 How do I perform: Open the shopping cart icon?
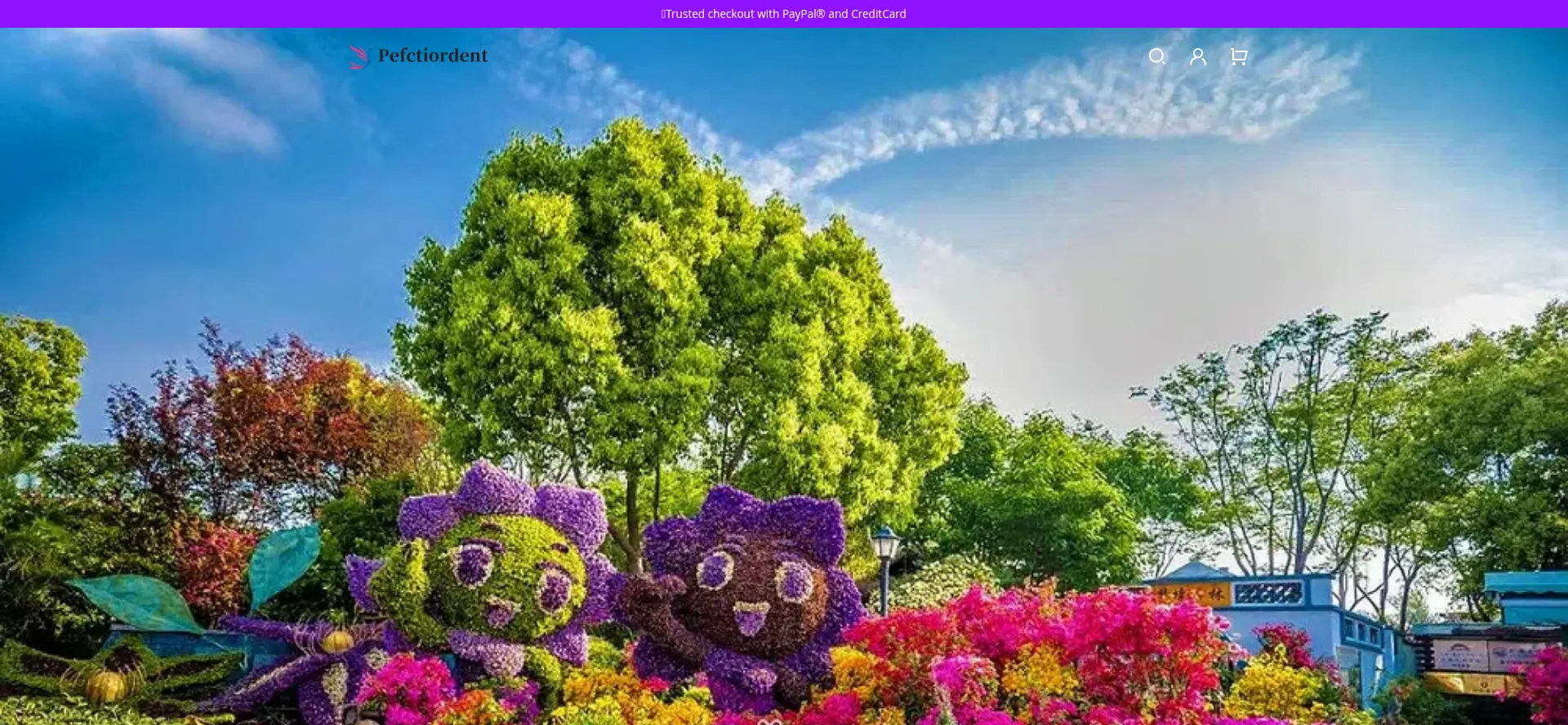(1239, 56)
